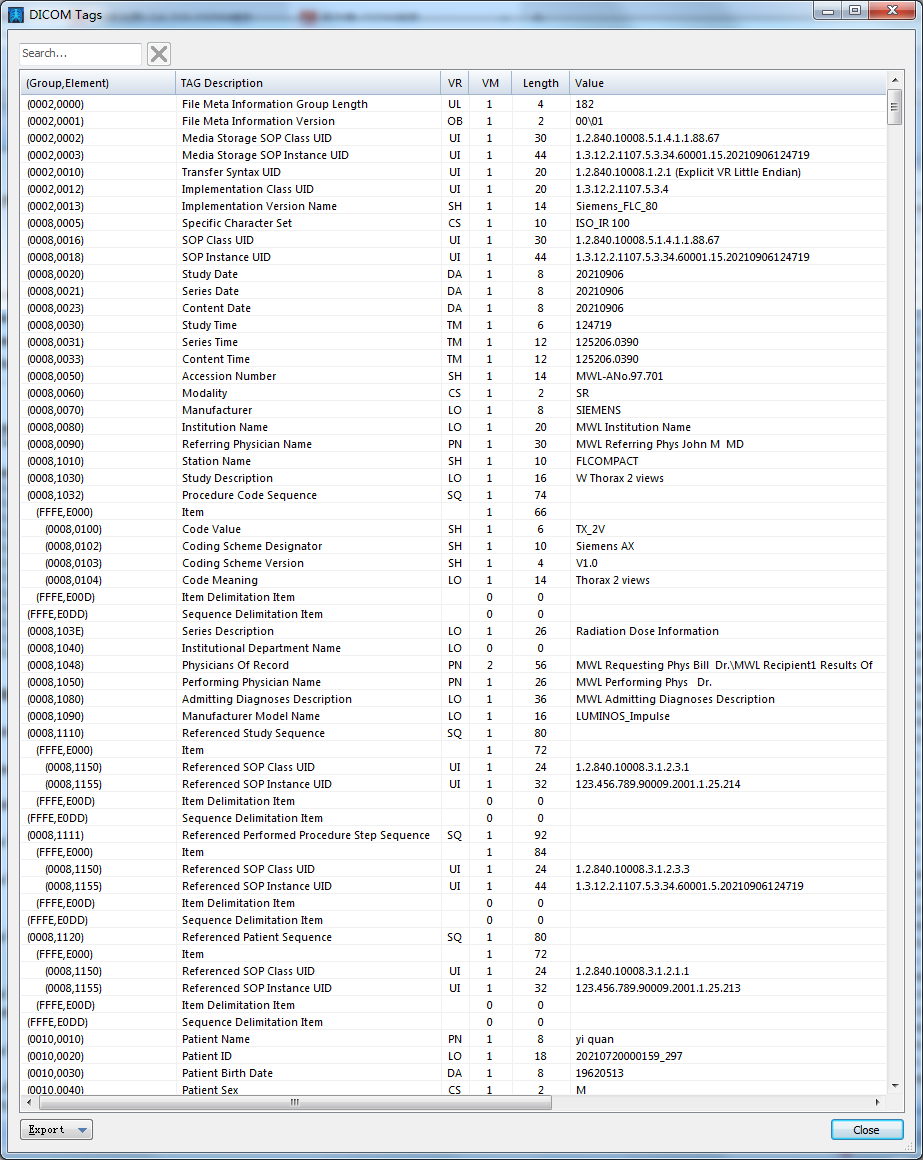This screenshot has height=1160, width=923.
Task: Select the File Meta Information Group Length row
Action: click(x=453, y=104)
